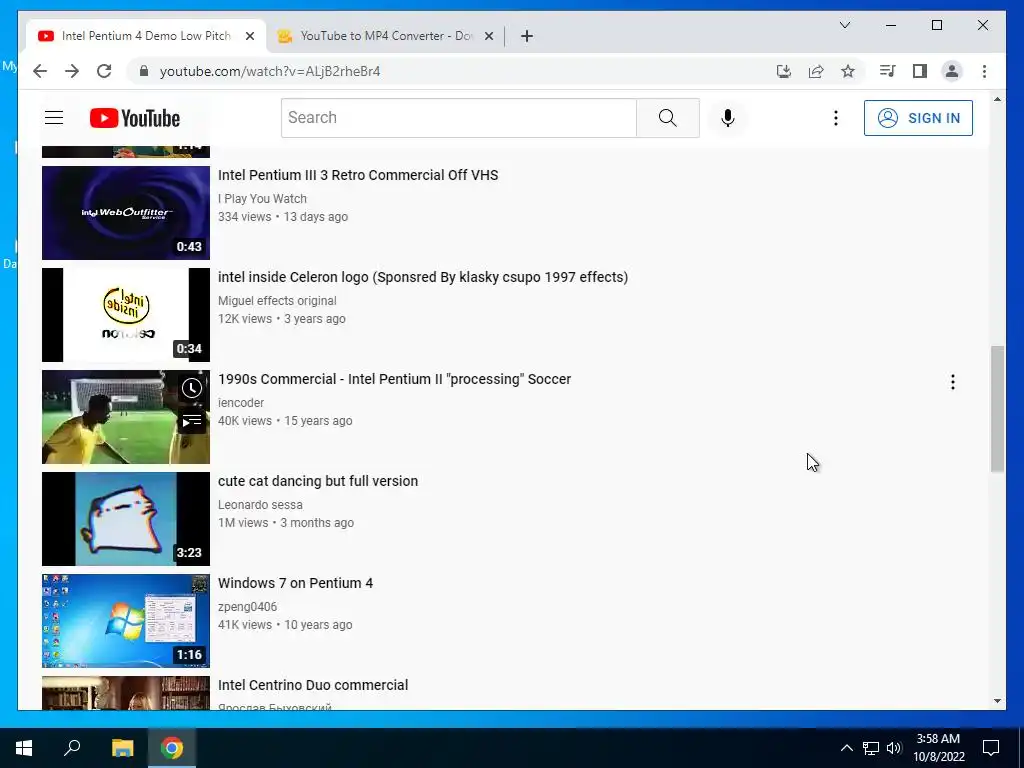Start voice search with microphone

(x=728, y=118)
